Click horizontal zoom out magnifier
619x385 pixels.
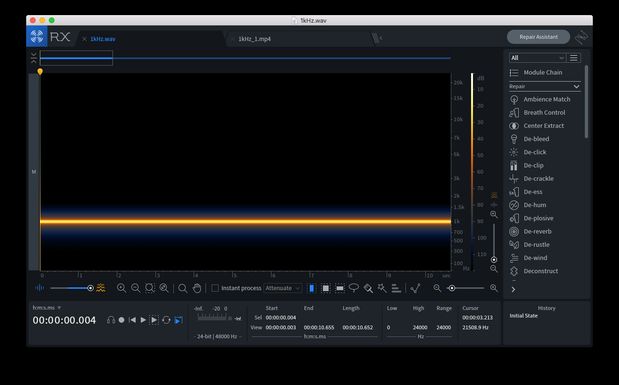[437, 288]
